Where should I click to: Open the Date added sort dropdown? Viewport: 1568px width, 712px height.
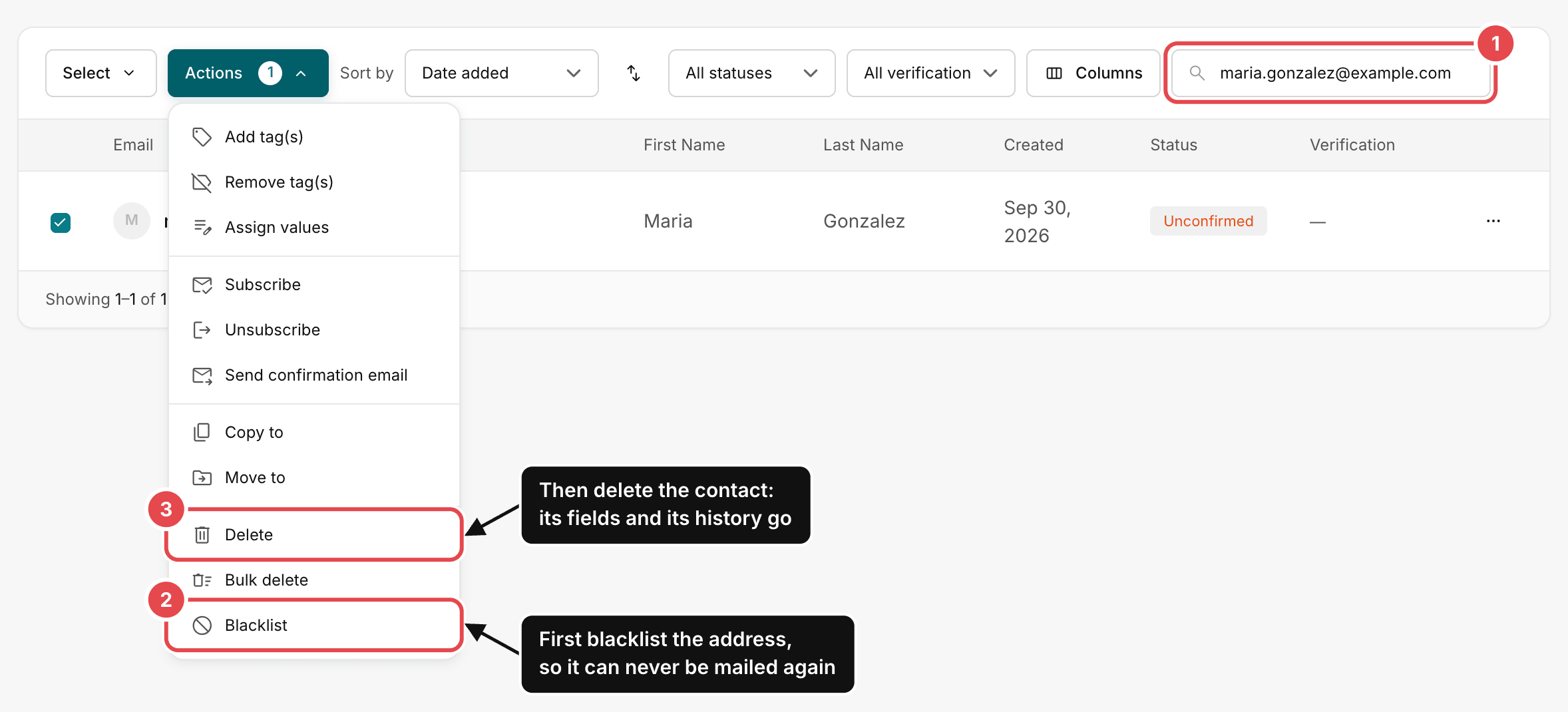(x=501, y=73)
